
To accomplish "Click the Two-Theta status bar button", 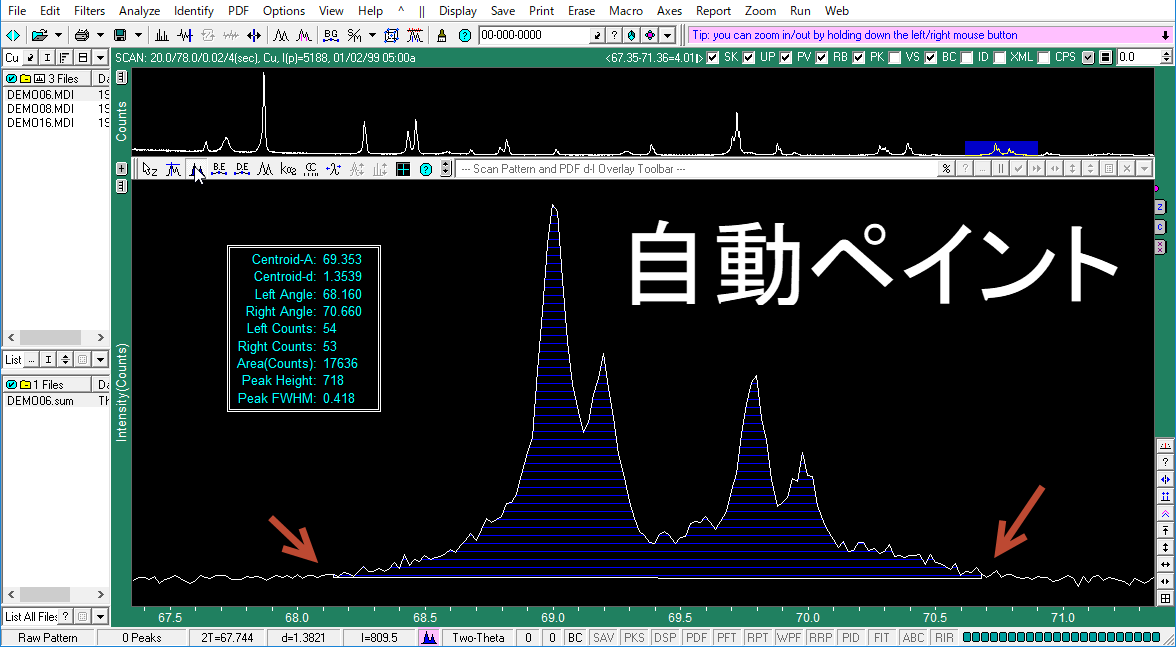I will 478,638.
